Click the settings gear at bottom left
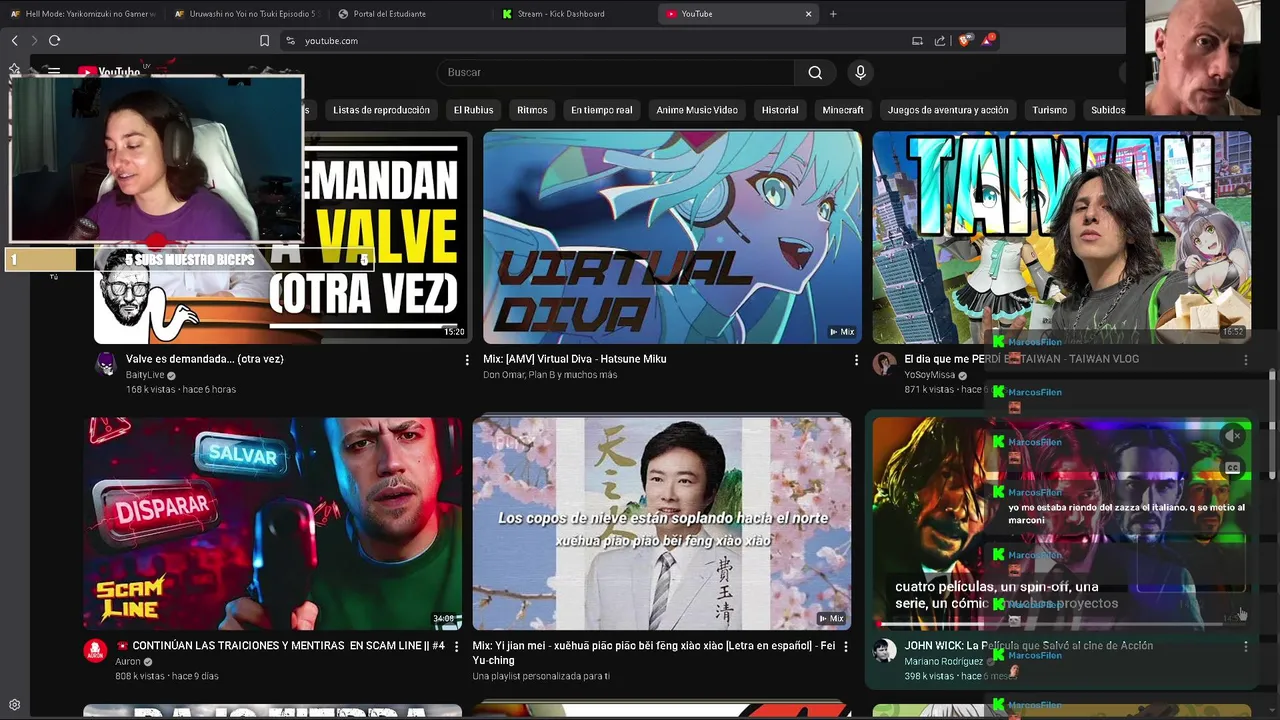 [x=14, y=705]
